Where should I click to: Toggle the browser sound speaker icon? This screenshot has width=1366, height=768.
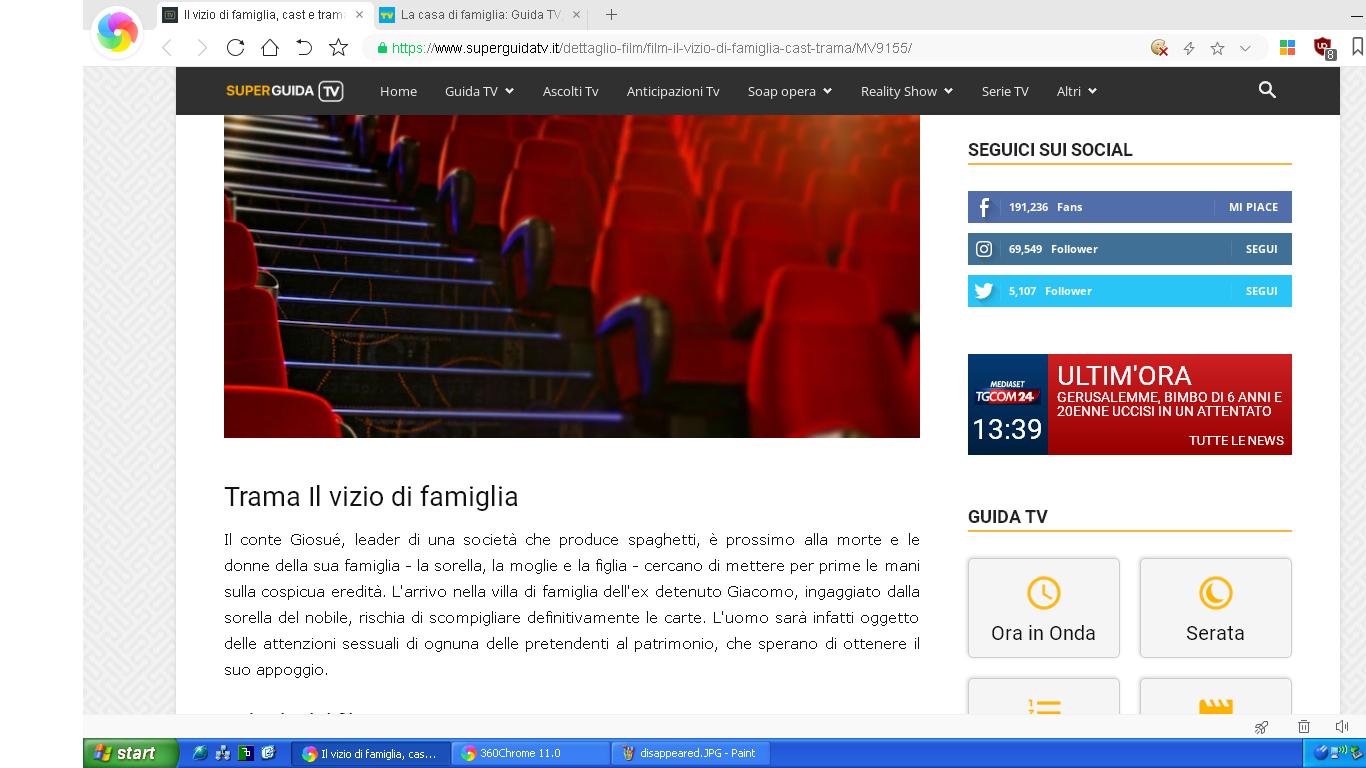pyautogui.click(x=1341, y=727)
